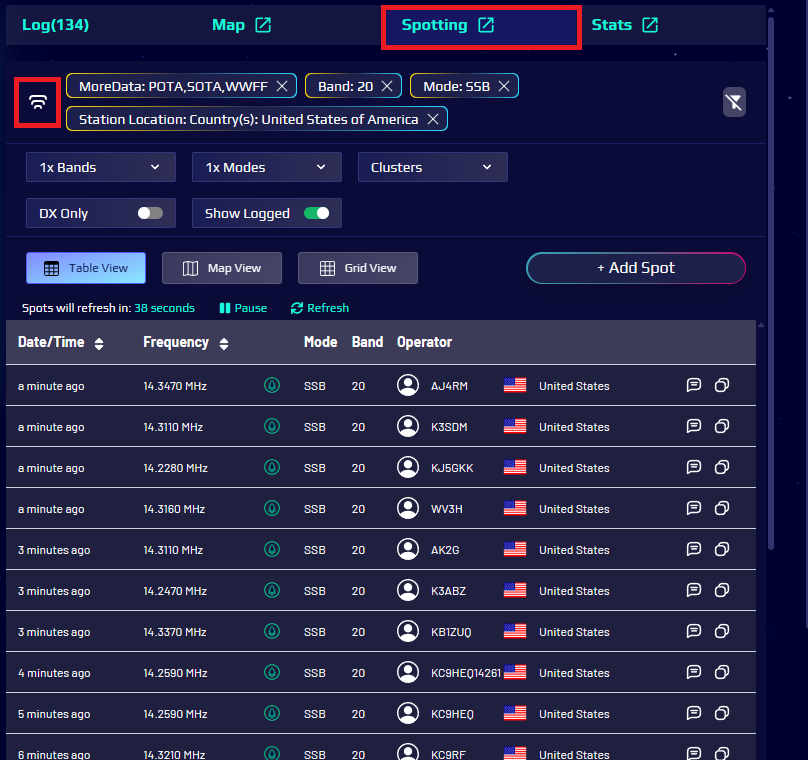Clear all filters with the funnel icon

click(x=734, y=102)
